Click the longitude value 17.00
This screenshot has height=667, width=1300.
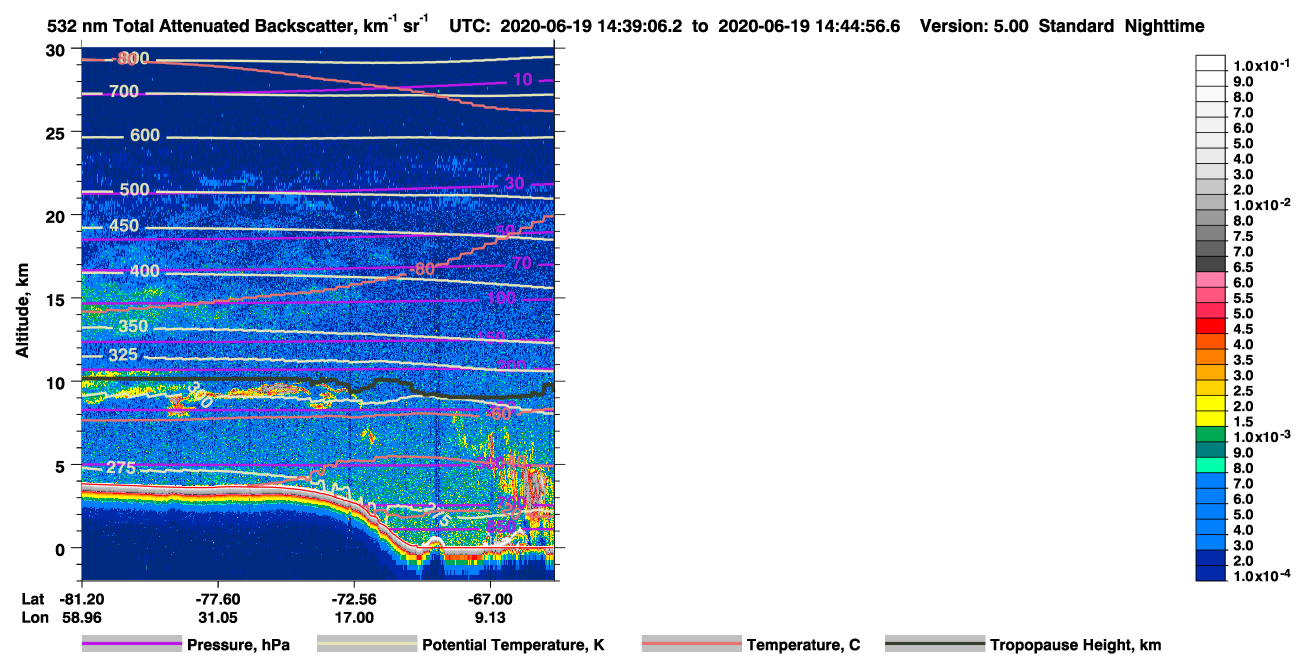click(354, 617)
